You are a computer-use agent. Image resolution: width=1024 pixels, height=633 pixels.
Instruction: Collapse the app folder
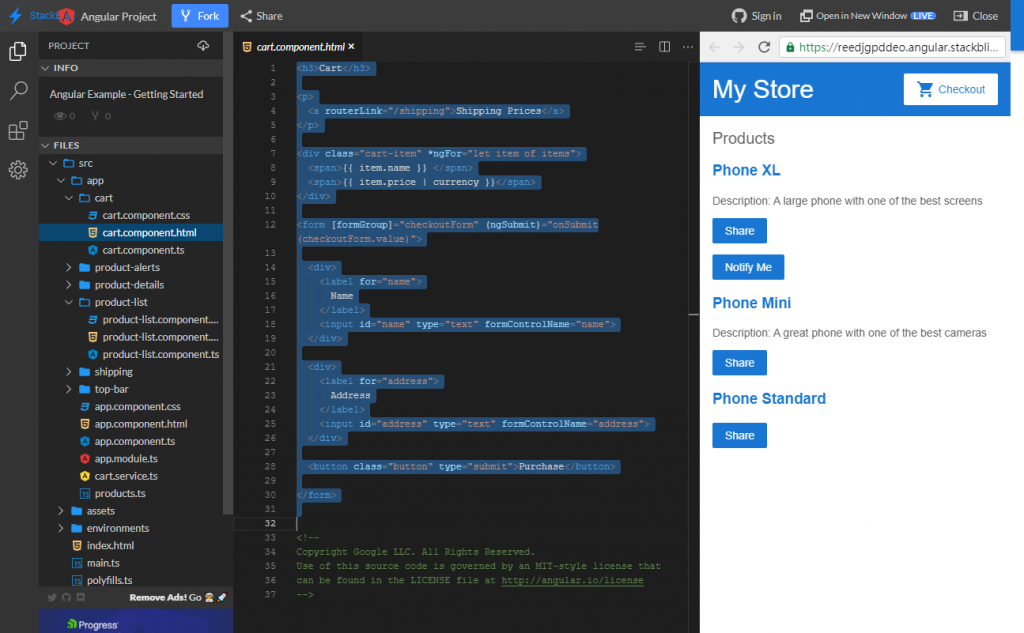[61, 180]
